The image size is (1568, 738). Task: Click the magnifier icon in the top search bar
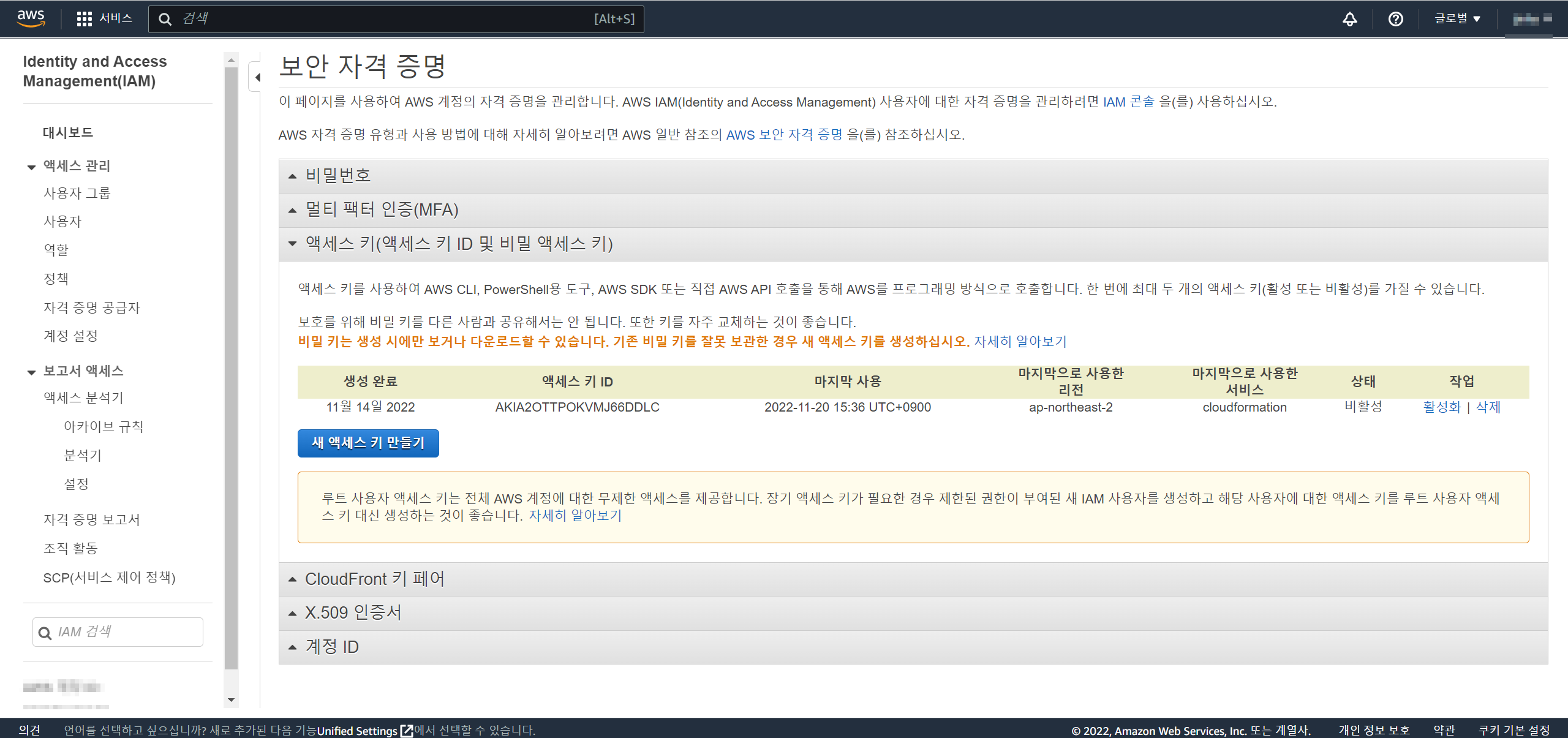165,19
